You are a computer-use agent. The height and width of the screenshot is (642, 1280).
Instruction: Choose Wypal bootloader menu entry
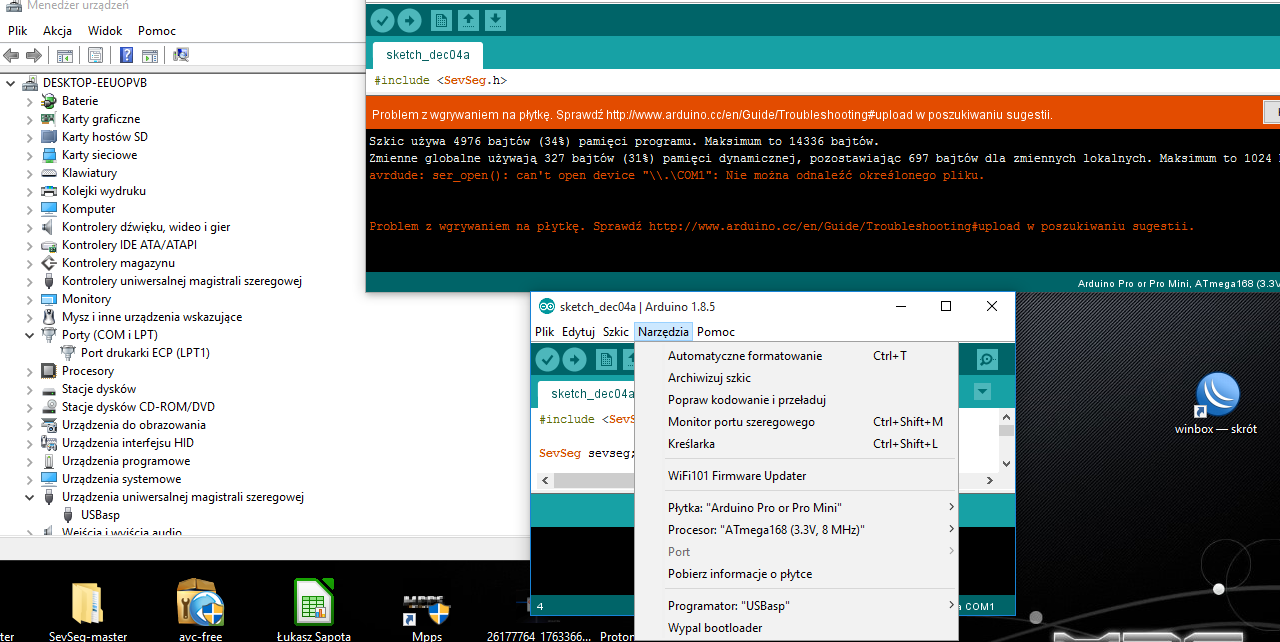coord(796,628)
